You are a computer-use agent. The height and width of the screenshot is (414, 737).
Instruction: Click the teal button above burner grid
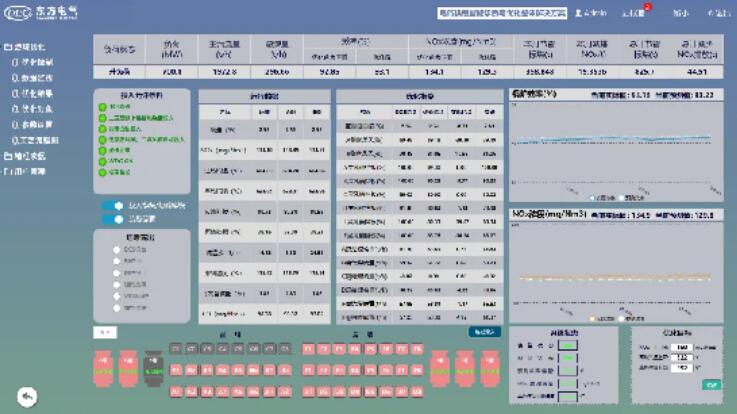484,332
